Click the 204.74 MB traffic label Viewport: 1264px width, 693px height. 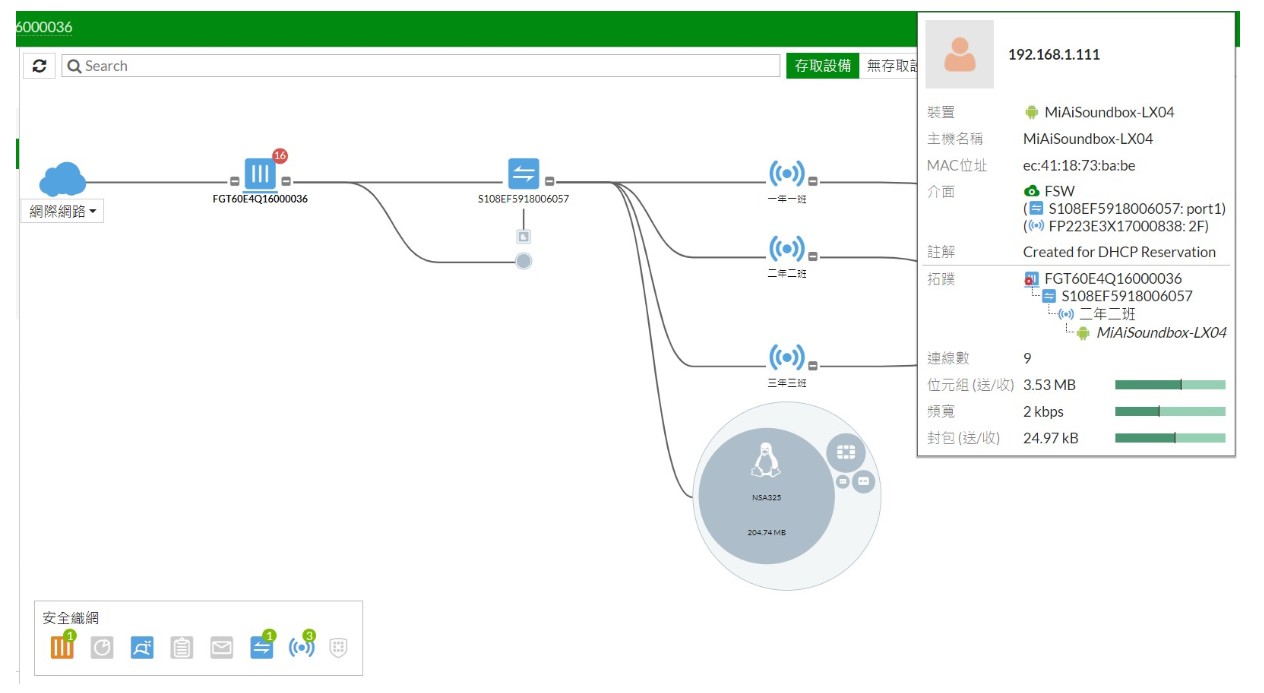[x=766, y=532]
